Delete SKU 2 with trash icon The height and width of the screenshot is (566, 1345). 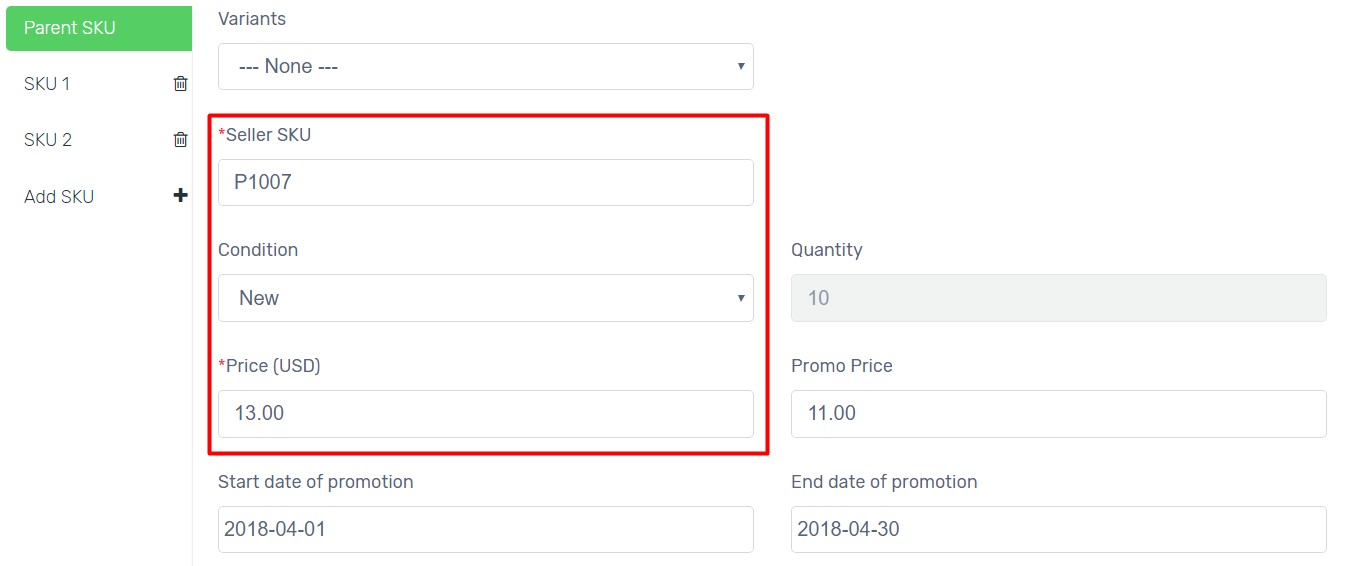tap(180, 140)
